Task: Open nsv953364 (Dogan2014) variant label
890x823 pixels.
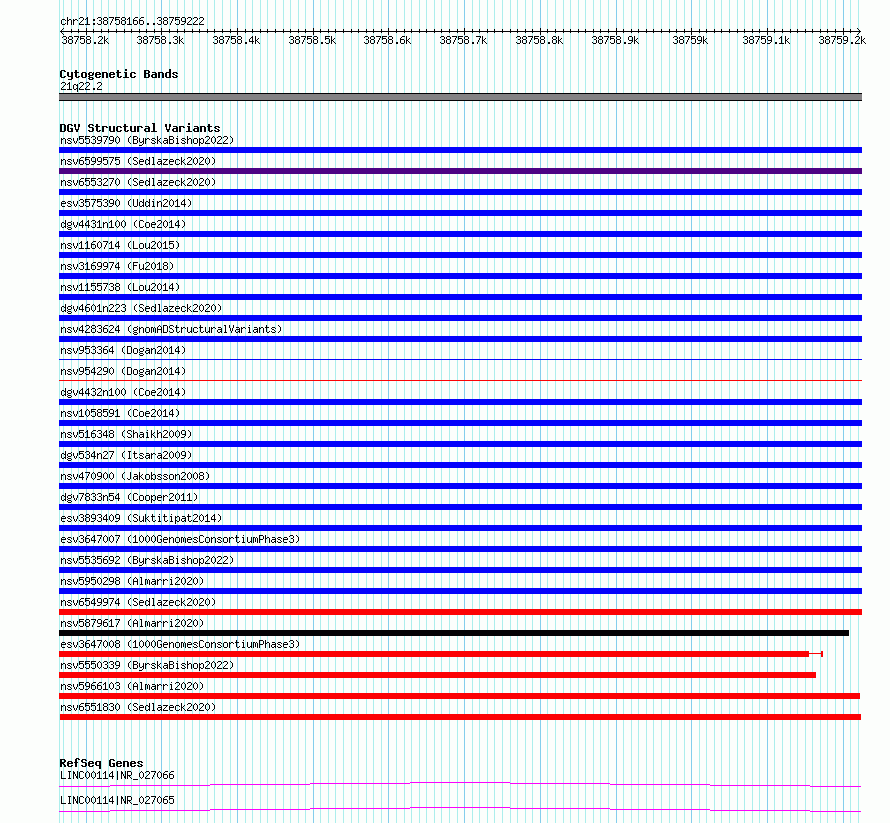Action: [123, 350]
